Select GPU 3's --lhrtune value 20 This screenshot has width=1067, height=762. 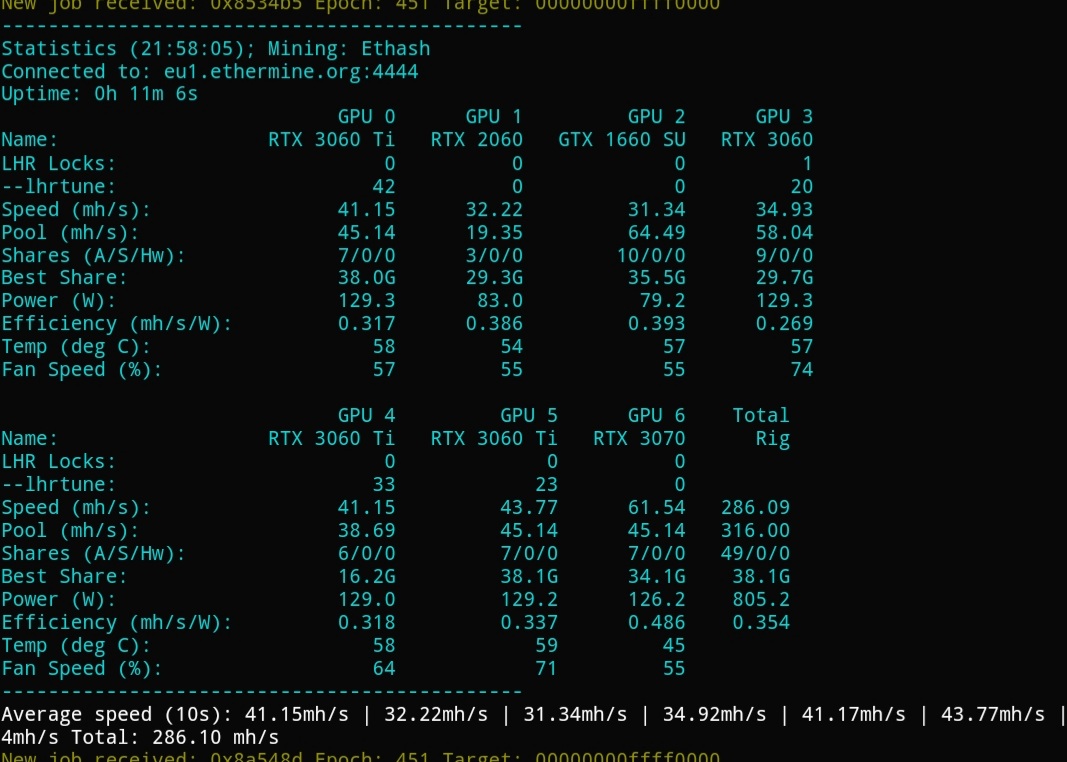(x=802, y=186)
